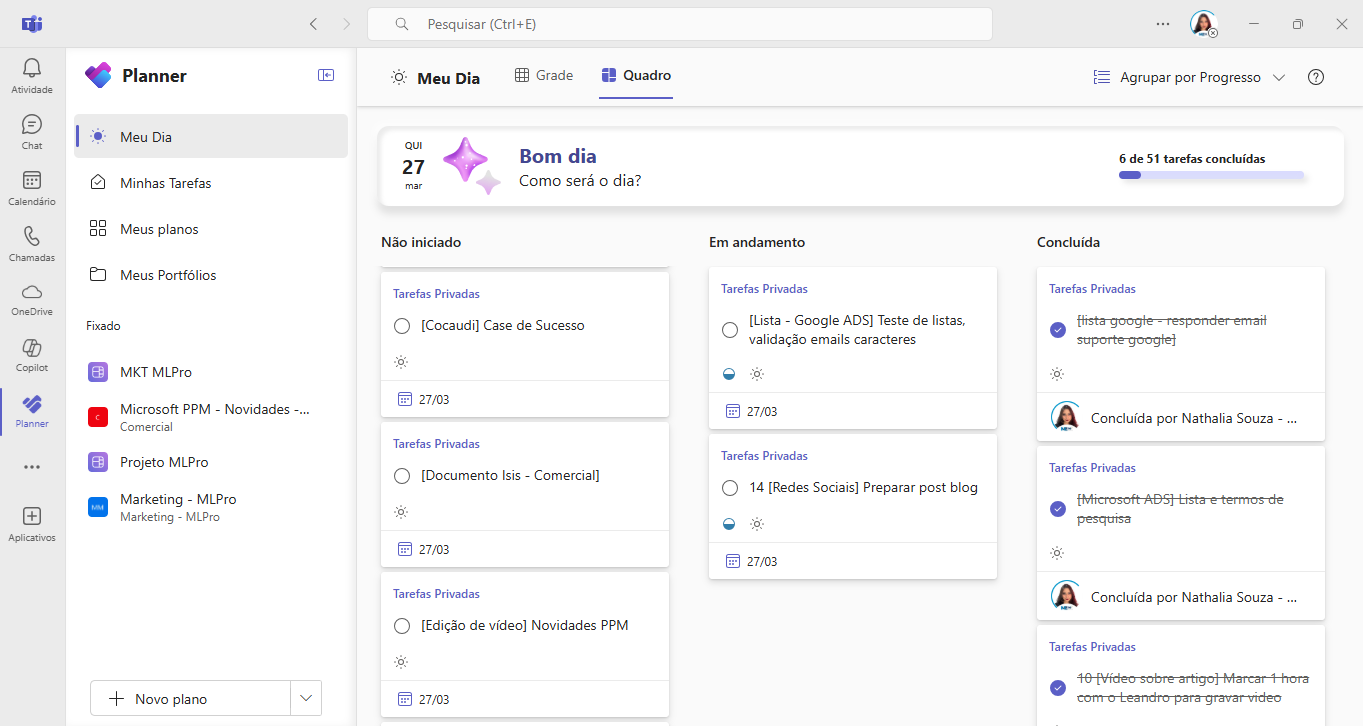Viewport: 1363px width, 726px height.
Task: Open Settings and more ellipsis in title bar
Action: 1163,24
